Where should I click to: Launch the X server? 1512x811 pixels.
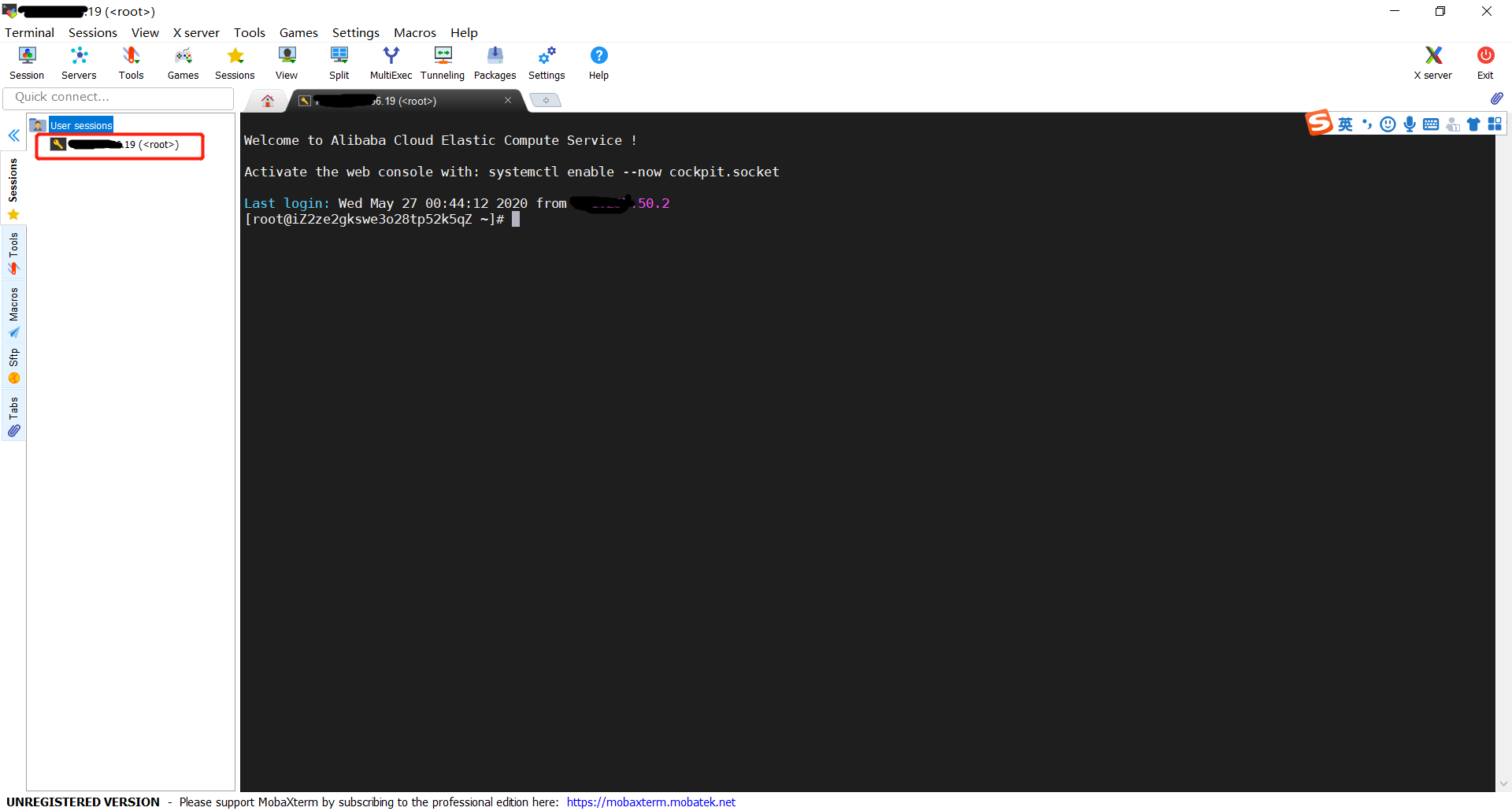(1432, 62)
